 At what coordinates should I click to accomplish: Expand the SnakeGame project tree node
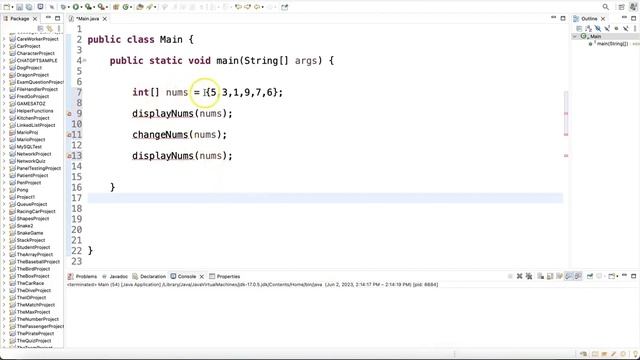click(4, 233)
